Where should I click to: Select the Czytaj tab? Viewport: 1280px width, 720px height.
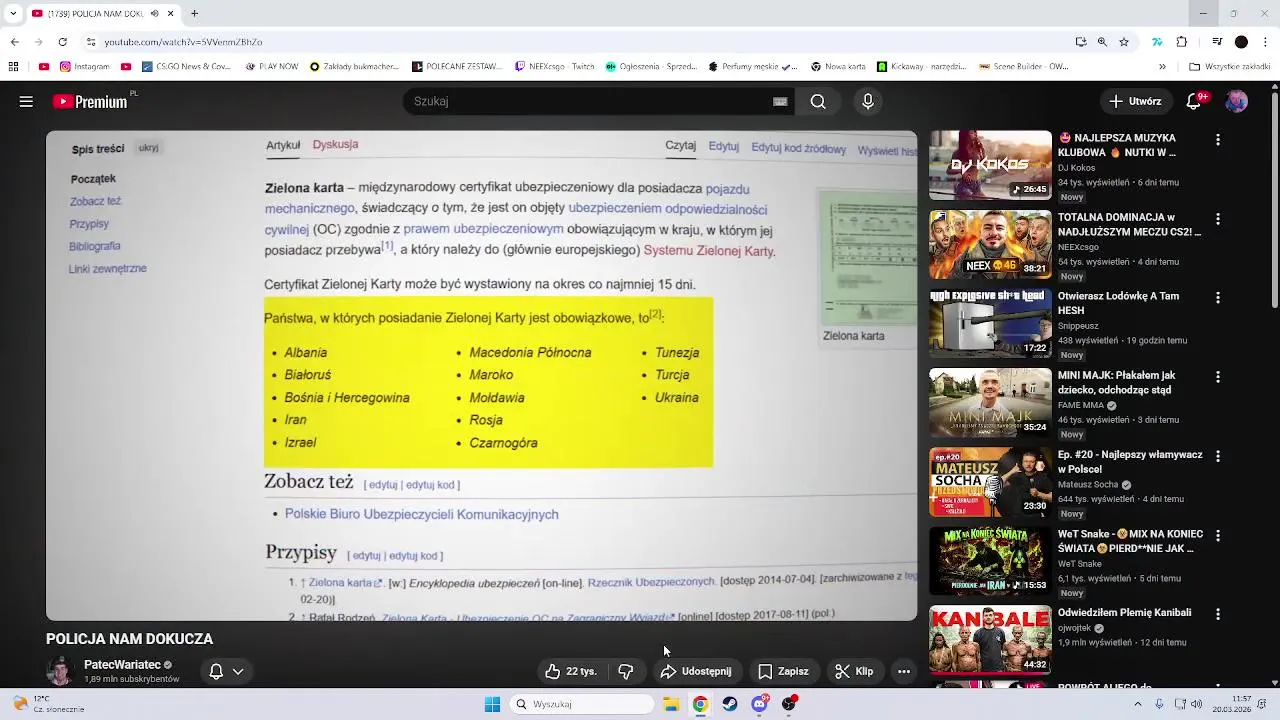(x=681, y=145)
